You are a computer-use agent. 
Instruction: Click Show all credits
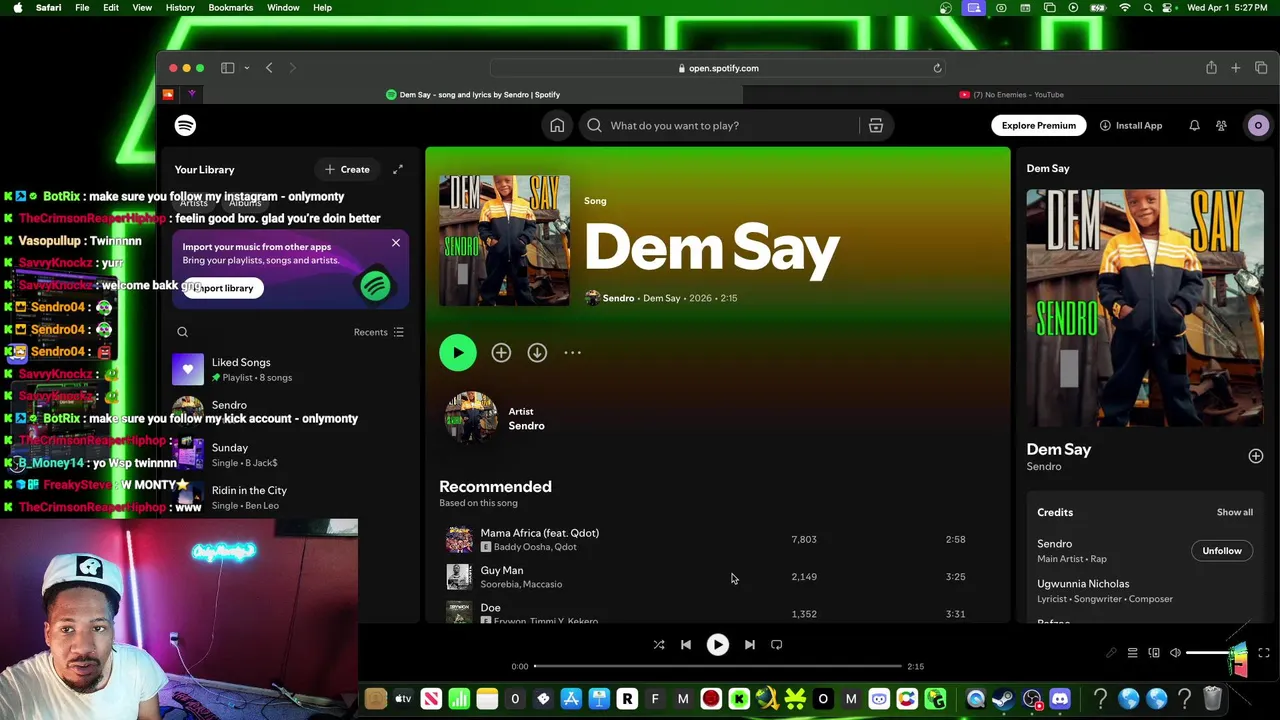(x=1234, y=512)
